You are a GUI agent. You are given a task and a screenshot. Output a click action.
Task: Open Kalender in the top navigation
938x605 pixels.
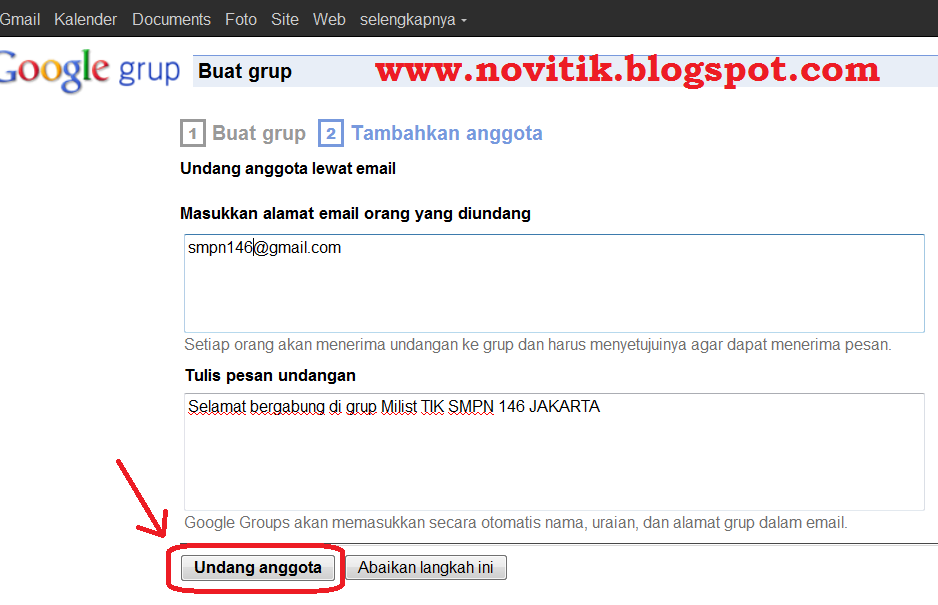[x=86, y=19]
